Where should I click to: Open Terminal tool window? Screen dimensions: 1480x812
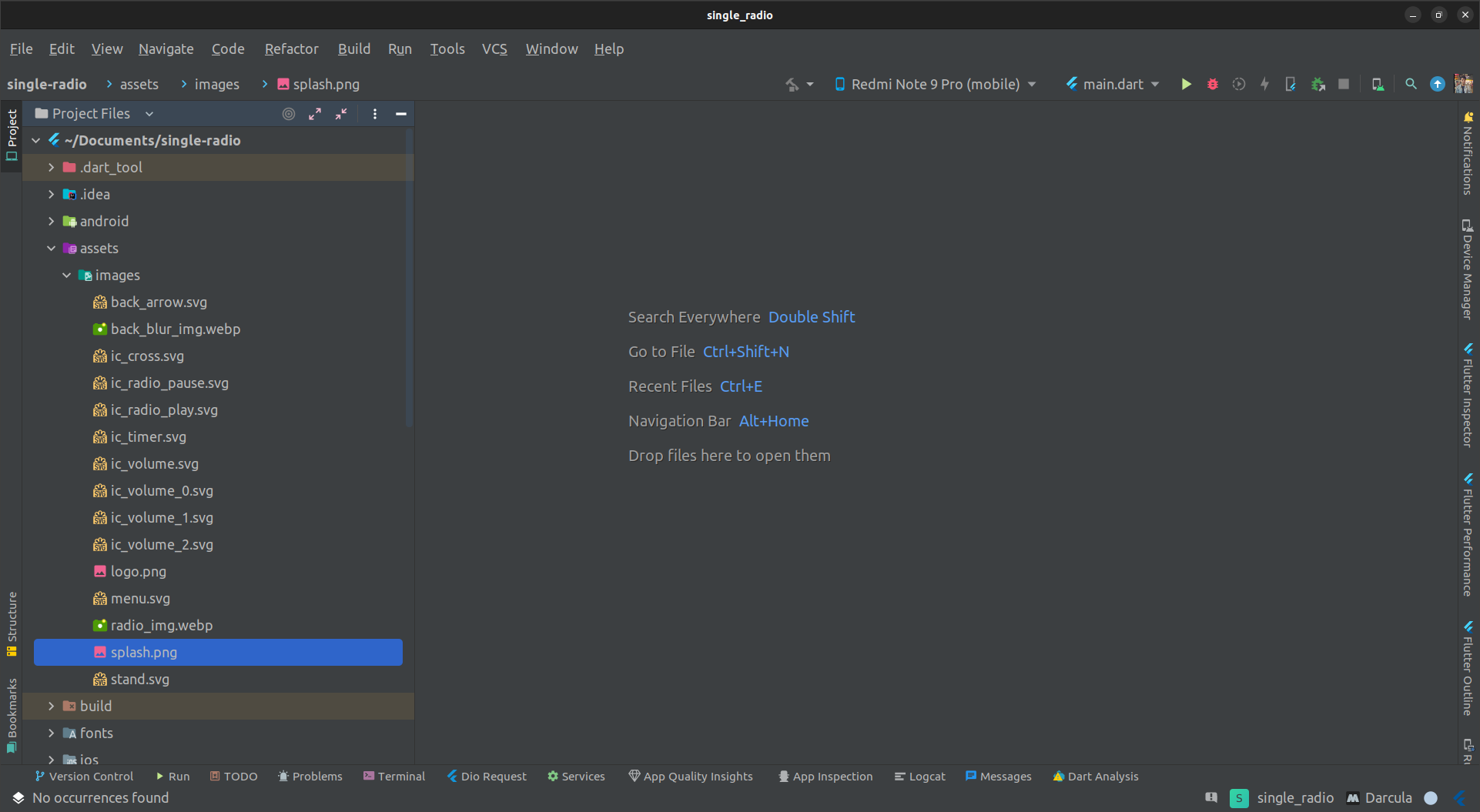[393, 777]
